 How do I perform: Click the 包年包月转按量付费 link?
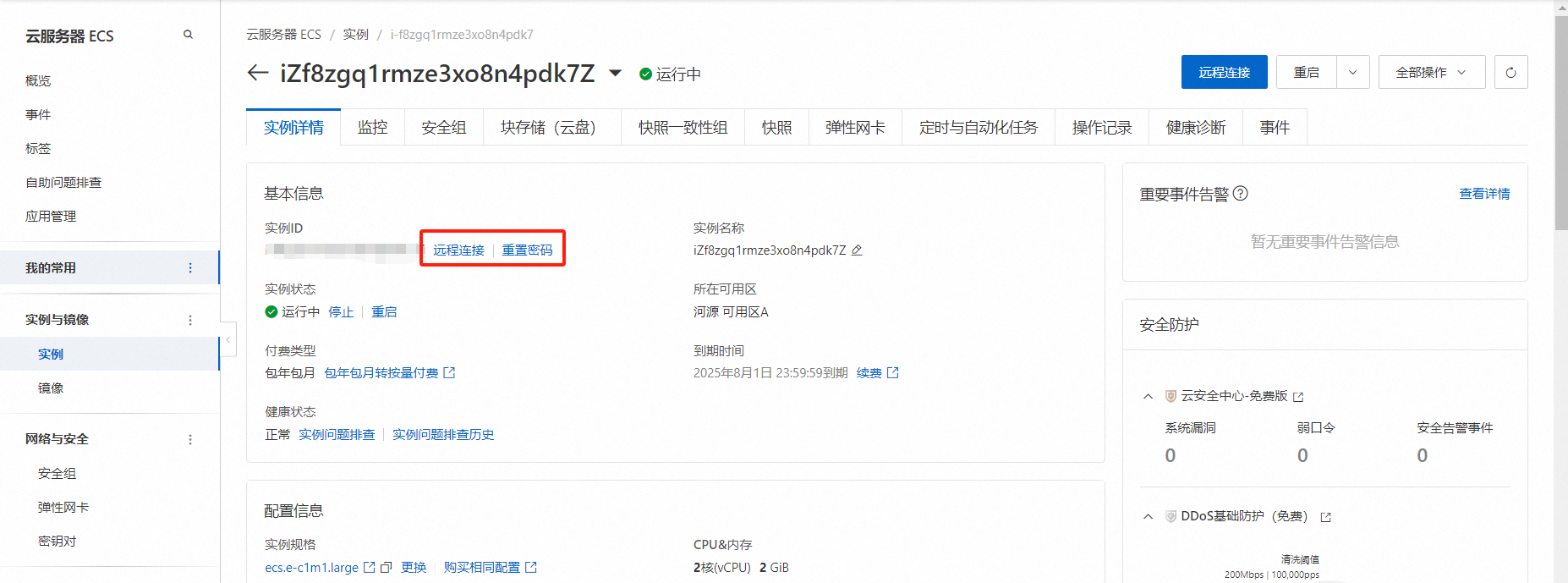[x=381, y=372]
